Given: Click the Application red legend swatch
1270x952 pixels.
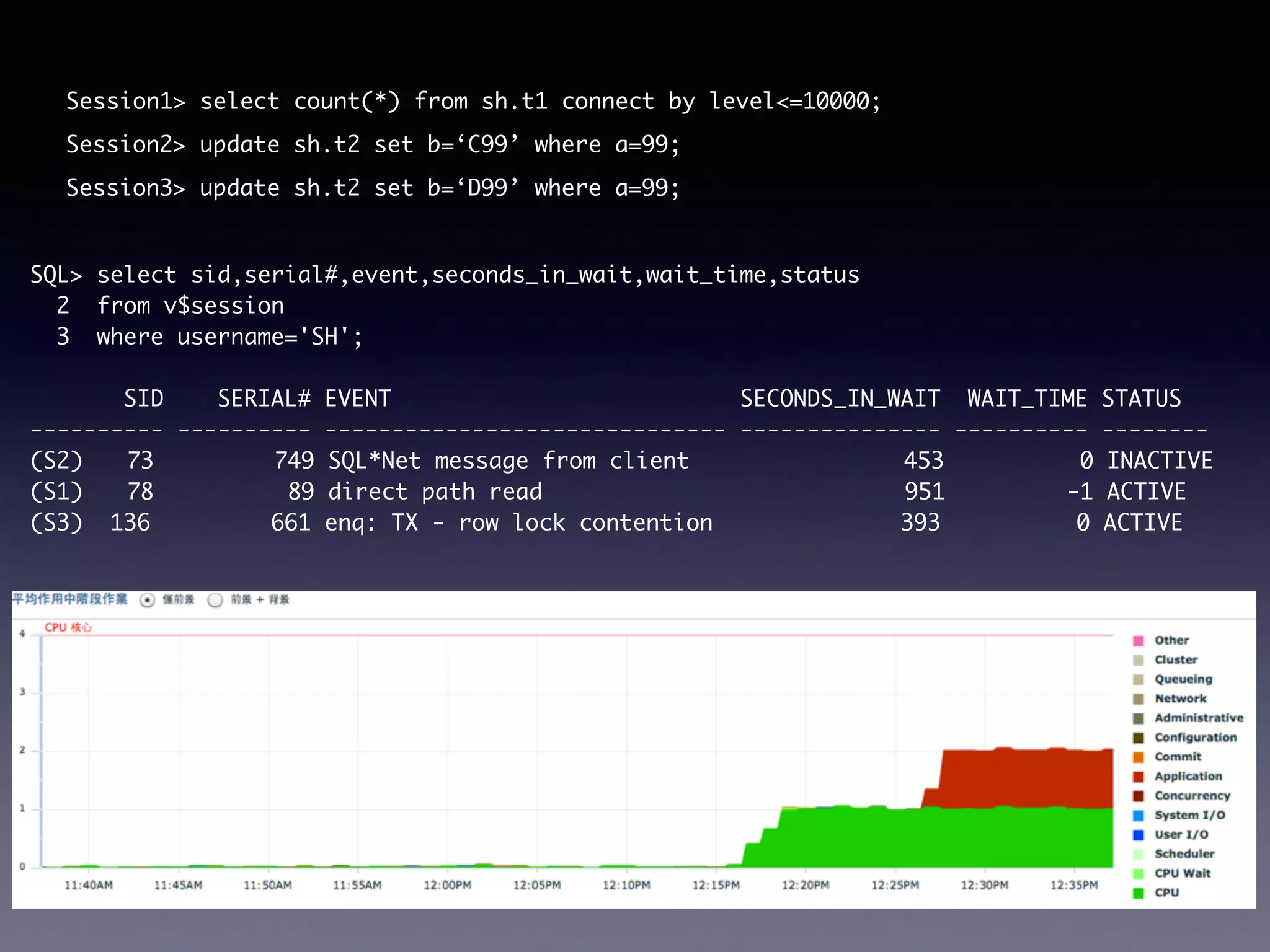Looking at the screenshot, I should pos(1138,777).
